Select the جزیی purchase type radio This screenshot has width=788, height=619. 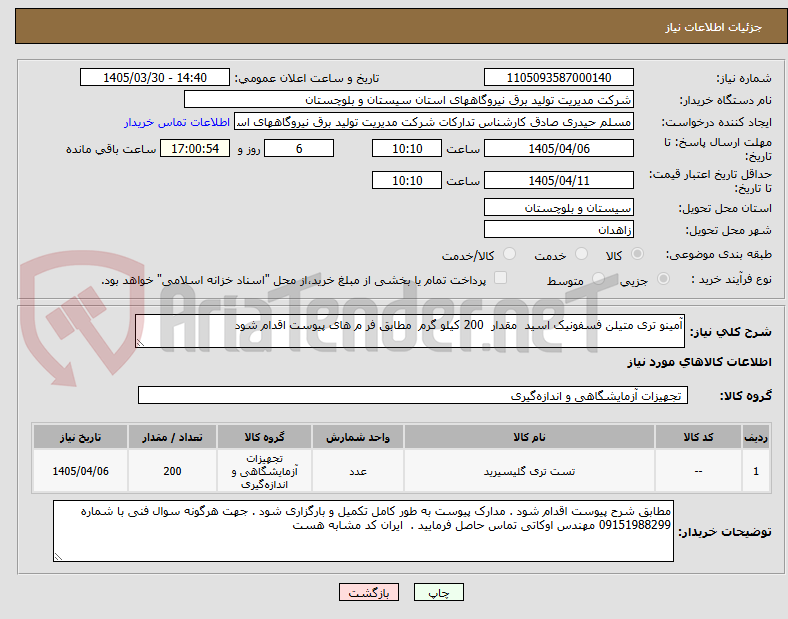pos(663,278)
